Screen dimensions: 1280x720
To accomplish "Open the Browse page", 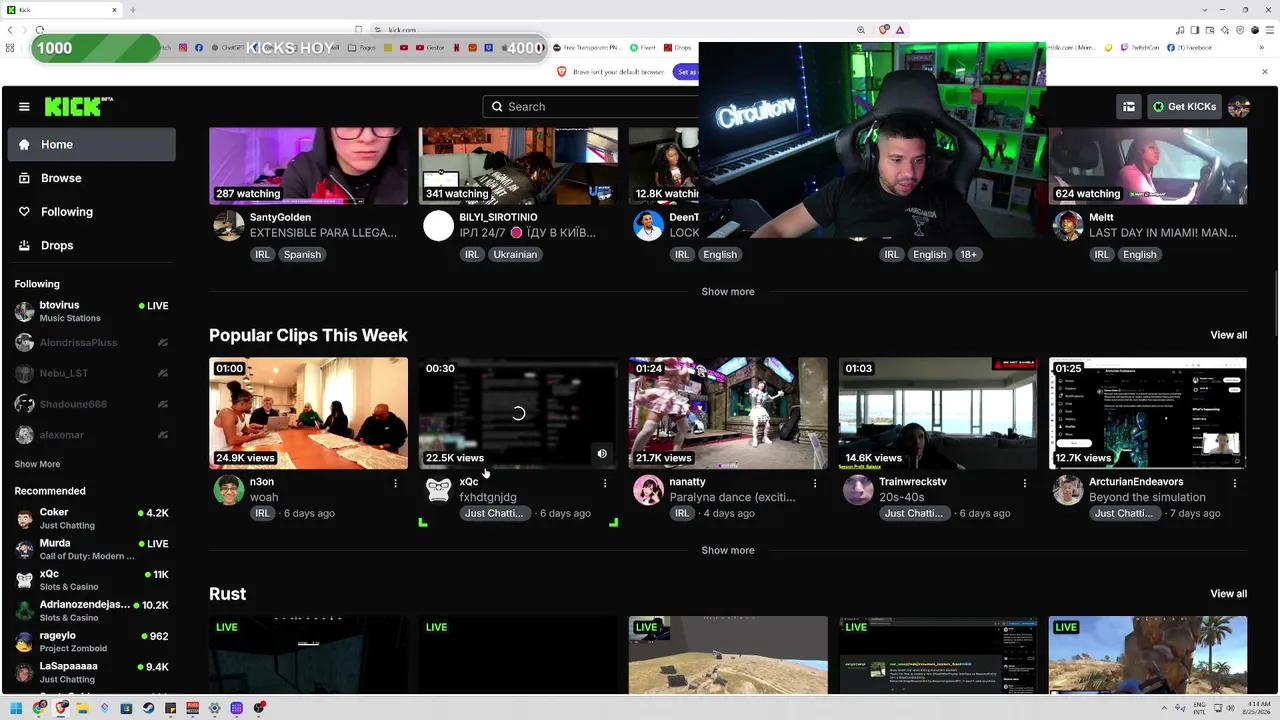I will tap(92, 178).
